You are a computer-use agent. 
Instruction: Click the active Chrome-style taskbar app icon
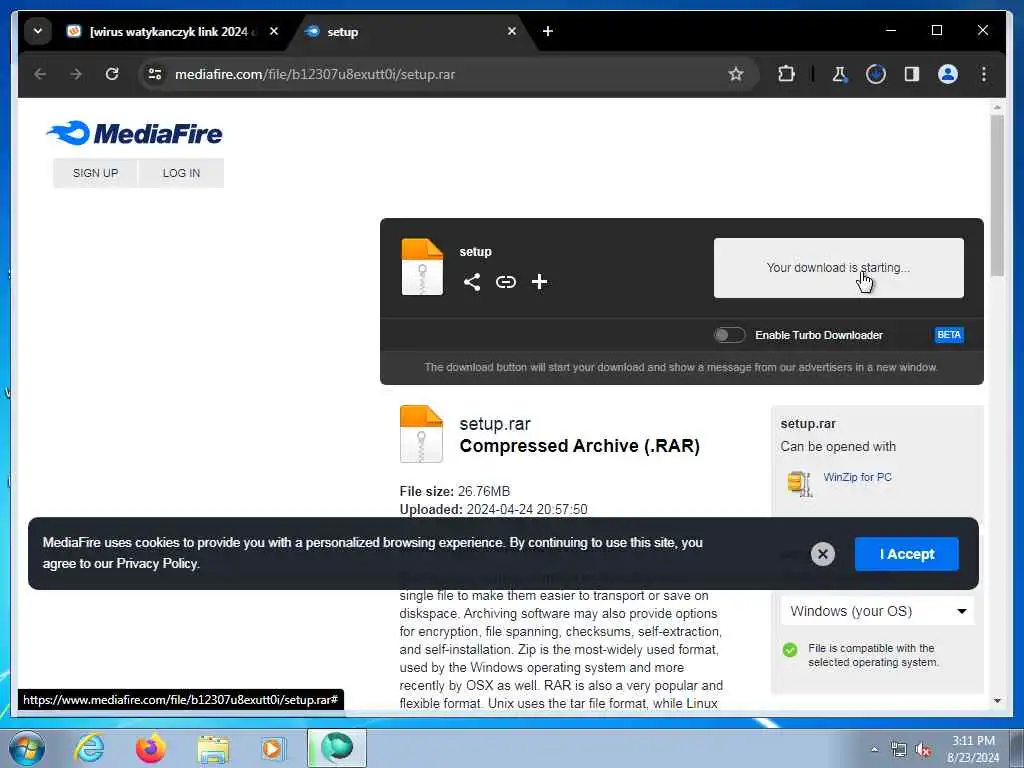click(337, 748)
